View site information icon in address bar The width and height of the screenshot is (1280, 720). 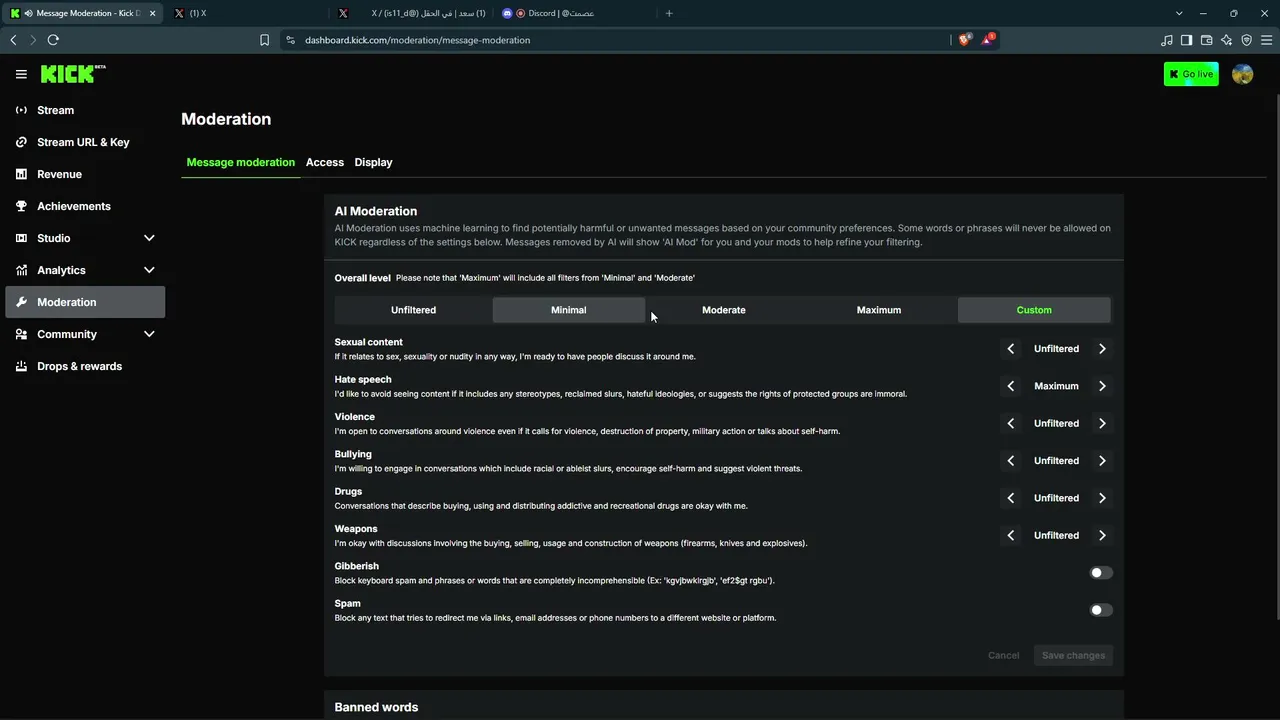(290, 40)
